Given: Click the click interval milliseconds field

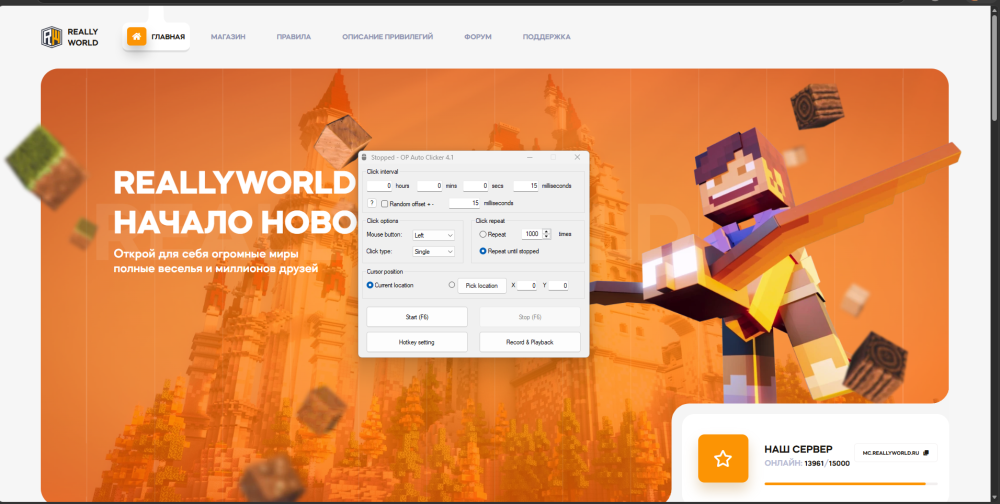Looking at the screenshot, I should click(526, 186).
